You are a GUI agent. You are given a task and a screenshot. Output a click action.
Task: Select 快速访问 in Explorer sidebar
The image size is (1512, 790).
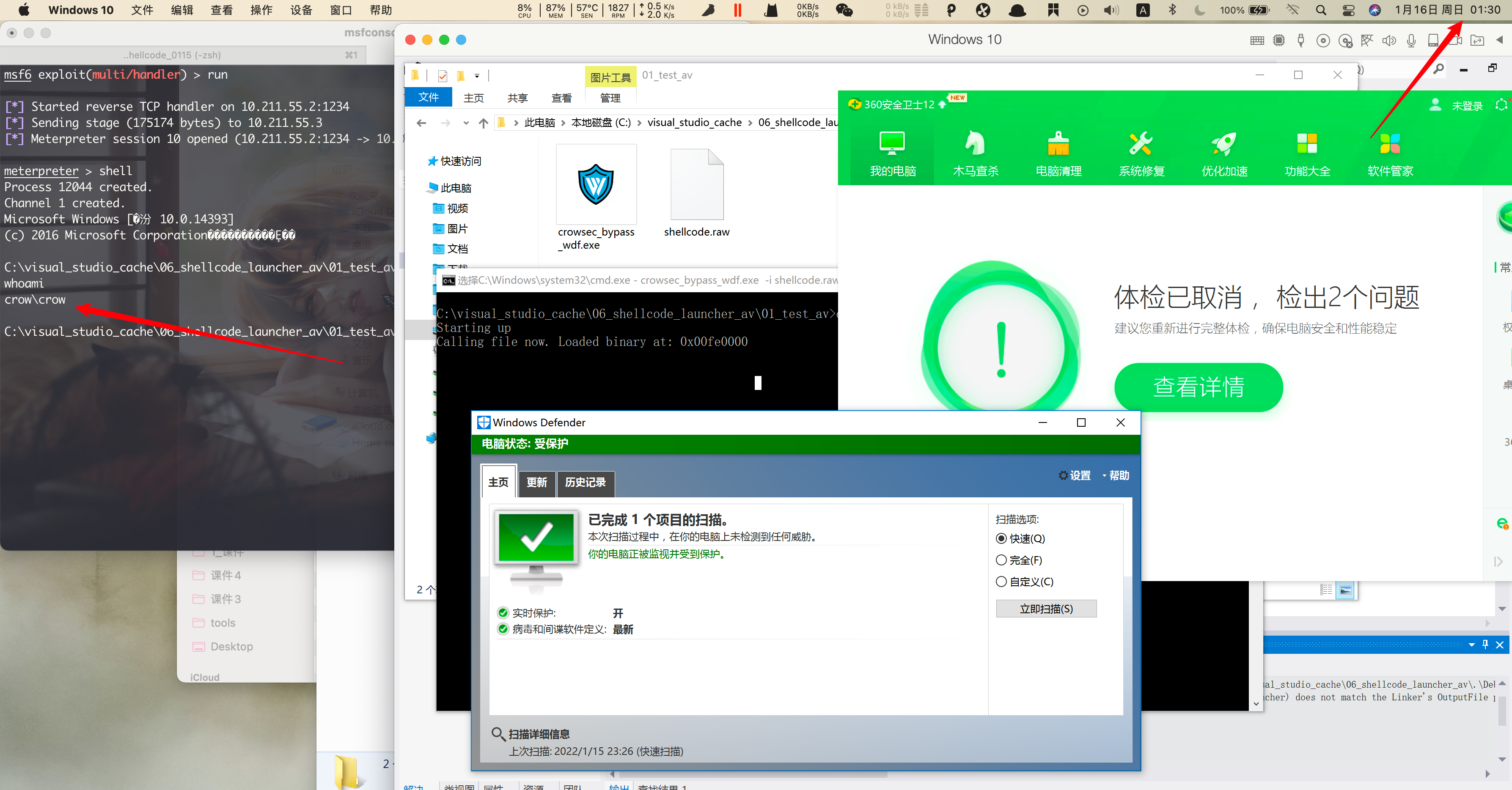(x=454, y=161)
